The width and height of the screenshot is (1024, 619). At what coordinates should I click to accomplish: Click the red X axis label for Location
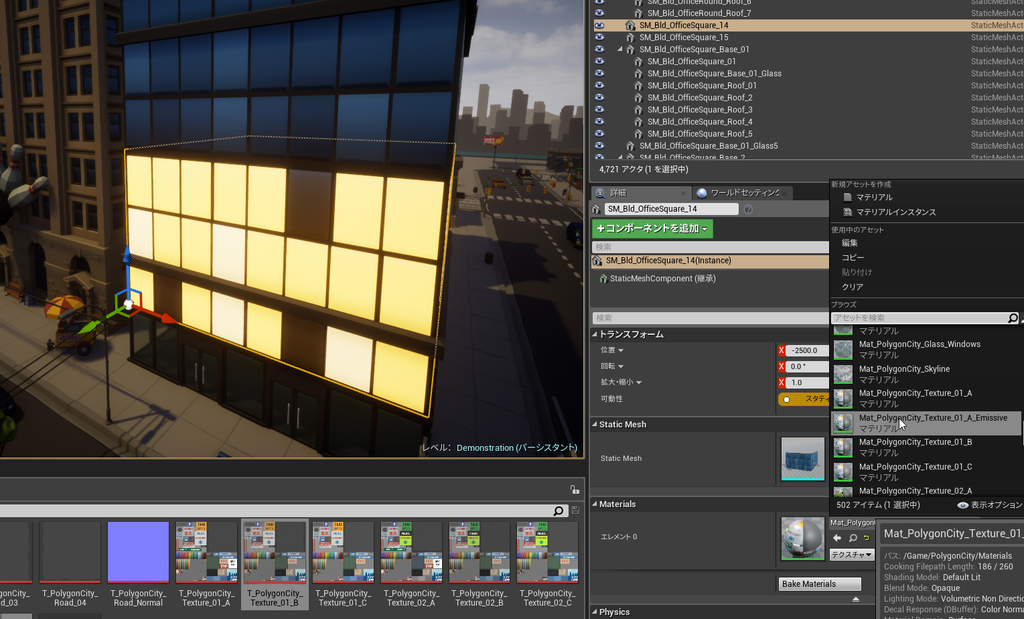click(781, 351)
